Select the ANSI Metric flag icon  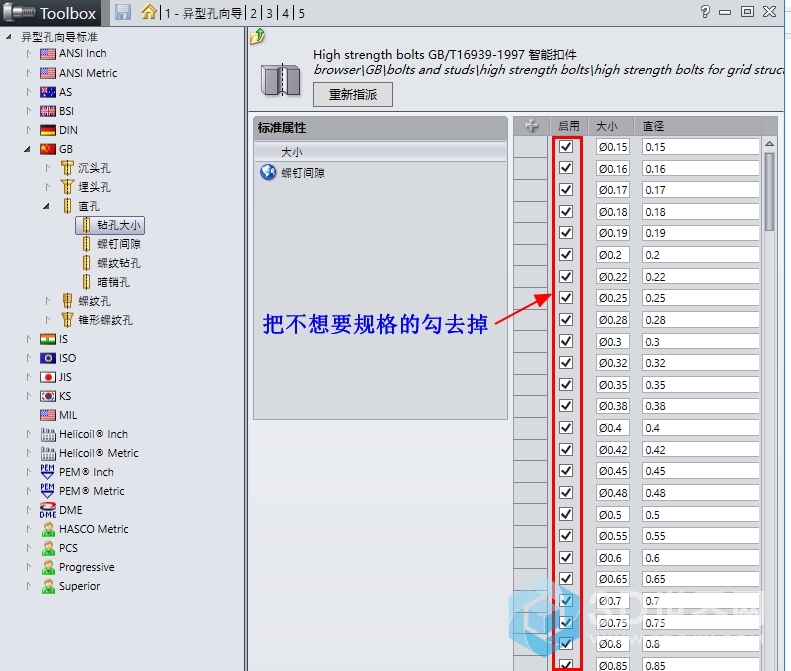coord(48,73)
